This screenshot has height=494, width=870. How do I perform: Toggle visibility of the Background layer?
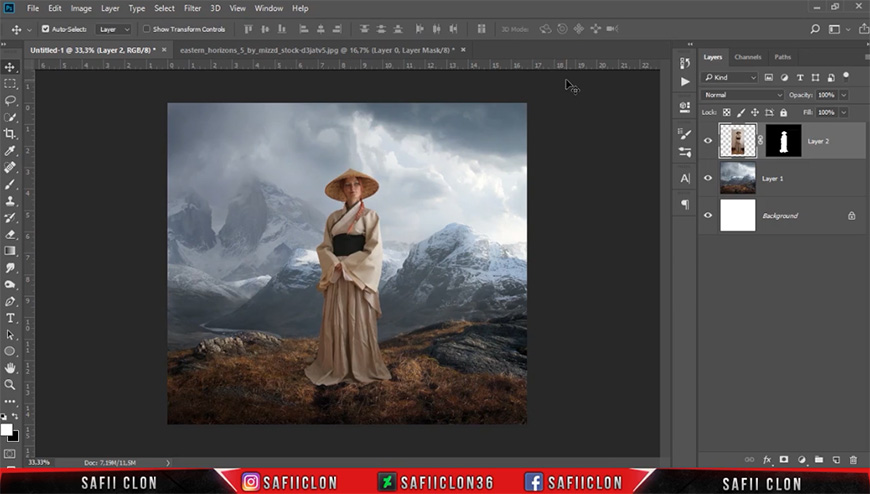708,215
